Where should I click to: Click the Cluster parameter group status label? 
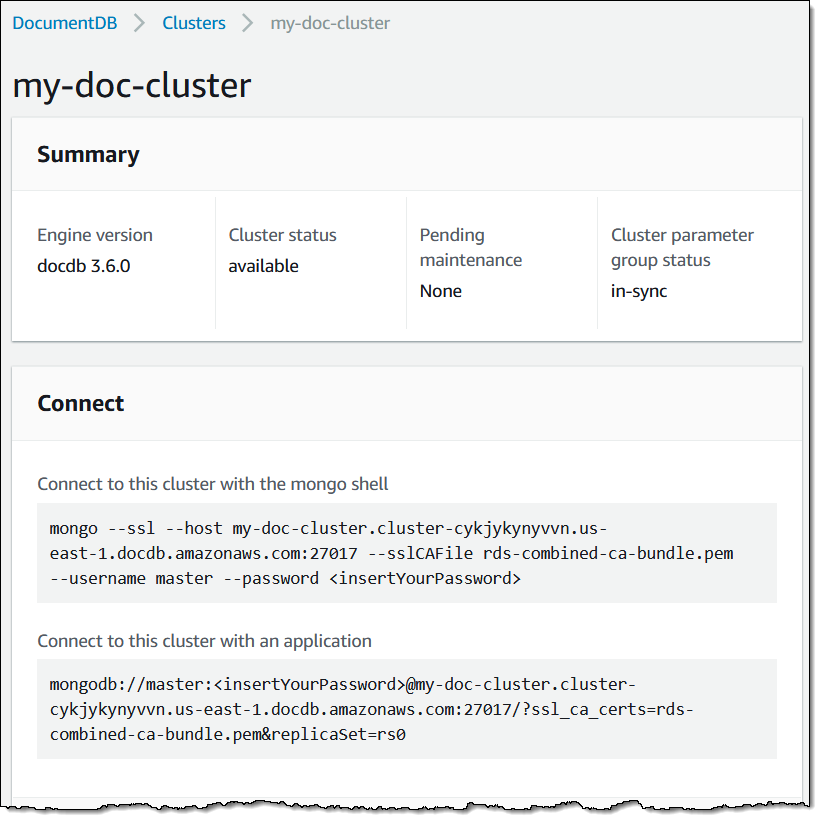point(682,248)
